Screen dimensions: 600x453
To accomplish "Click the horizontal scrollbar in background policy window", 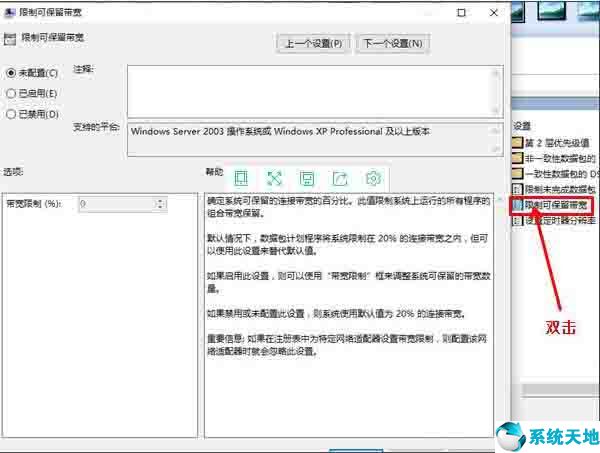I will pyautogui.click(x=561, y=389).
